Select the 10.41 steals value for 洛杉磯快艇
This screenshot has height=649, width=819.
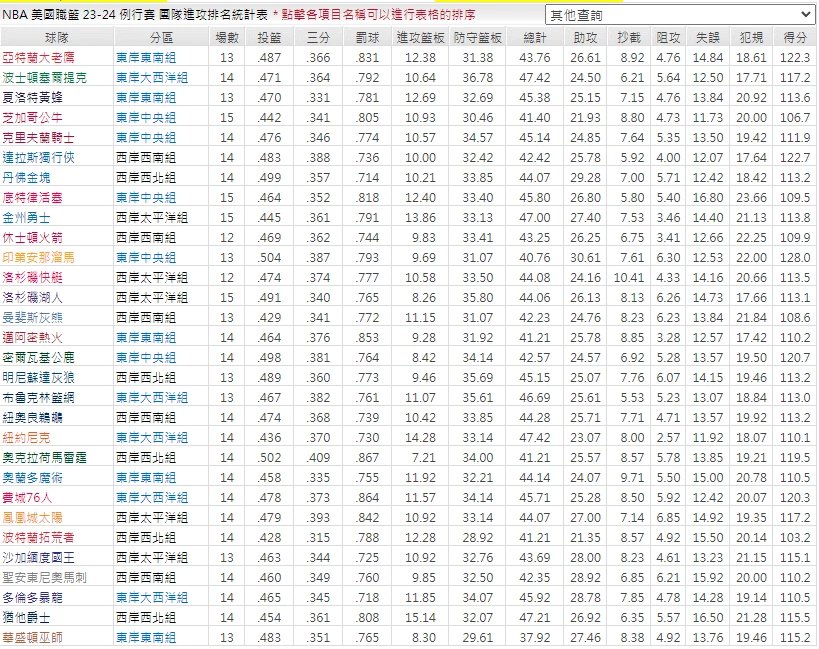pos(628,278)
